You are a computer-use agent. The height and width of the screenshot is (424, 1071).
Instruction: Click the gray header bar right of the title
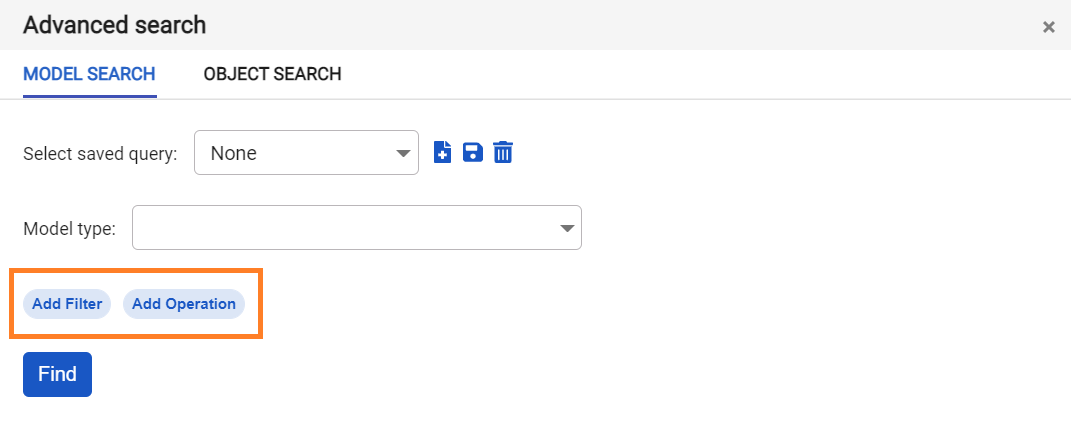(x=600, y=25)
